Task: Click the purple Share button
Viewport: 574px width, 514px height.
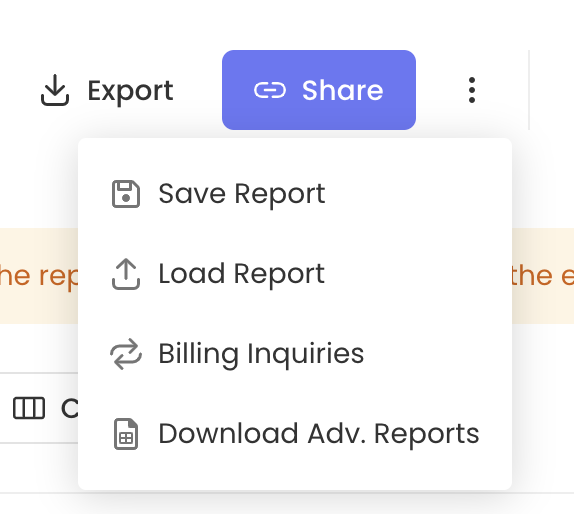Action: [x=319, y=90]
